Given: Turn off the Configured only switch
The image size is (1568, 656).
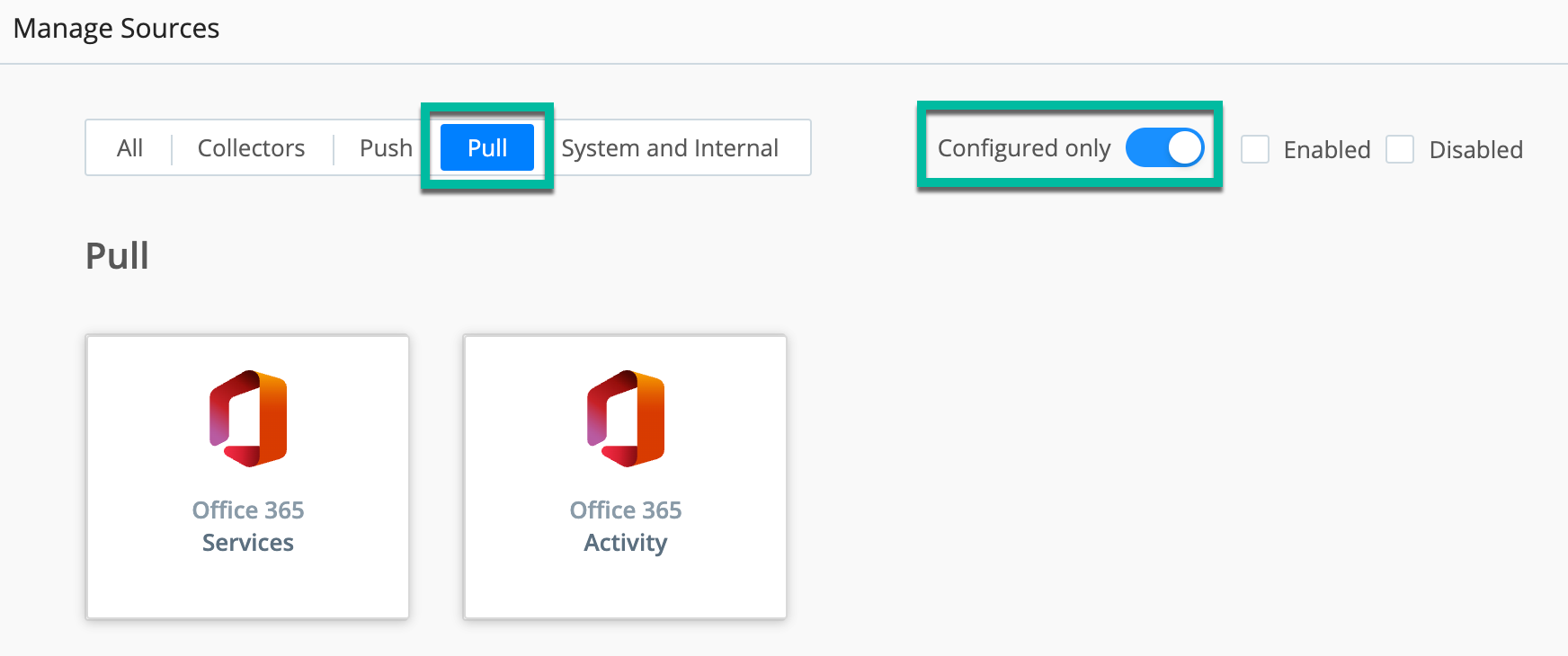Looking at the screenshot, I should [1164, 148].
